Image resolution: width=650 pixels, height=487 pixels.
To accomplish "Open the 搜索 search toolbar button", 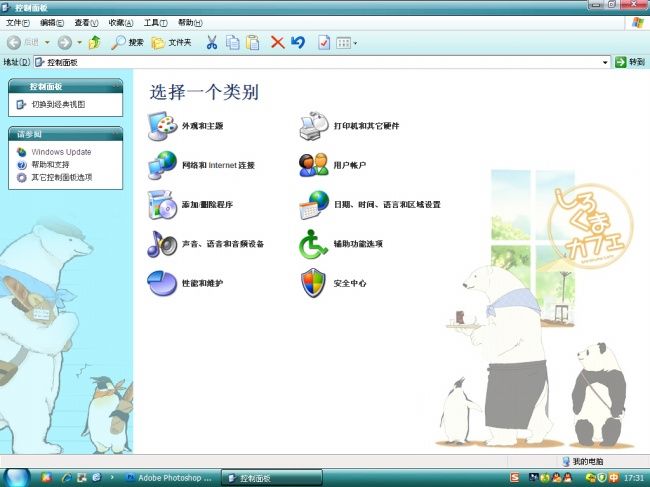I will 127,42.
